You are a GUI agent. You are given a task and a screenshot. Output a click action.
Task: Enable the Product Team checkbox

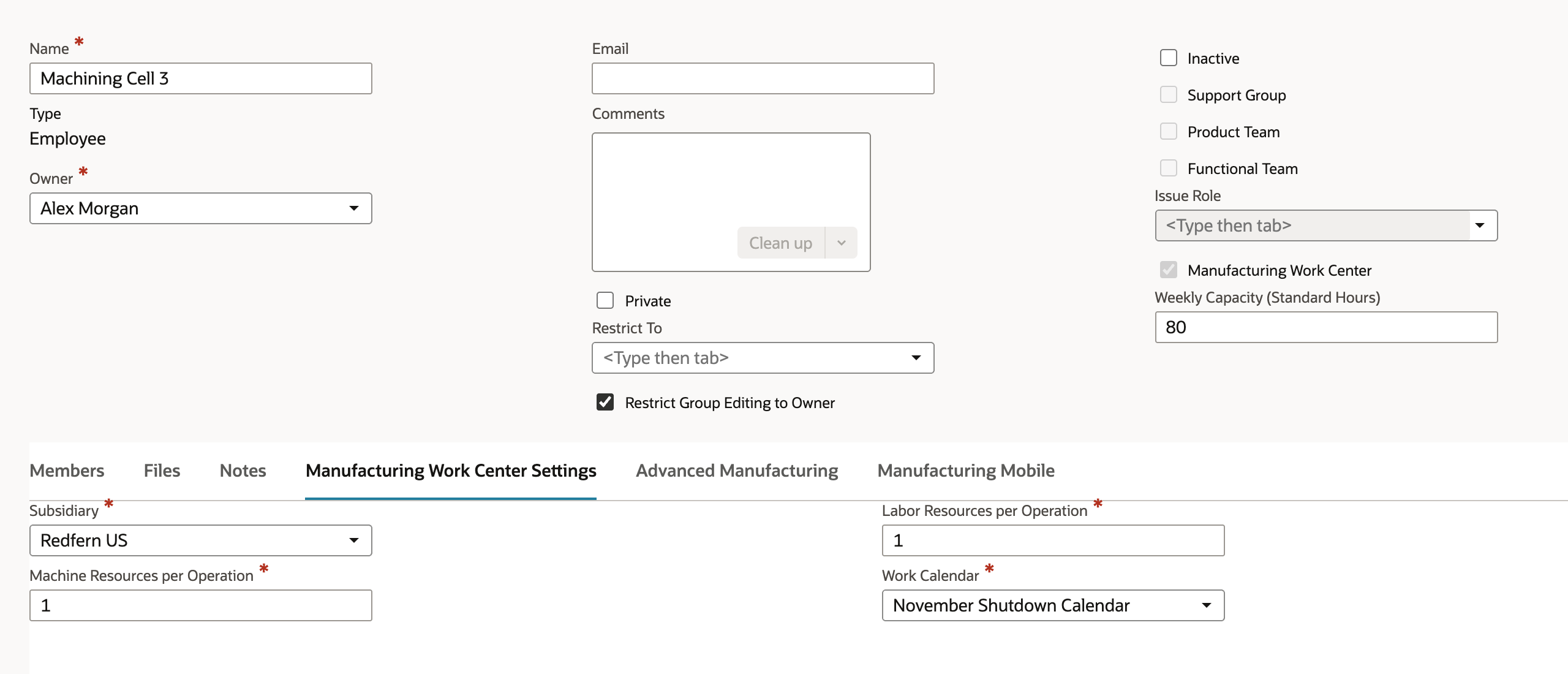[1169, 132]
